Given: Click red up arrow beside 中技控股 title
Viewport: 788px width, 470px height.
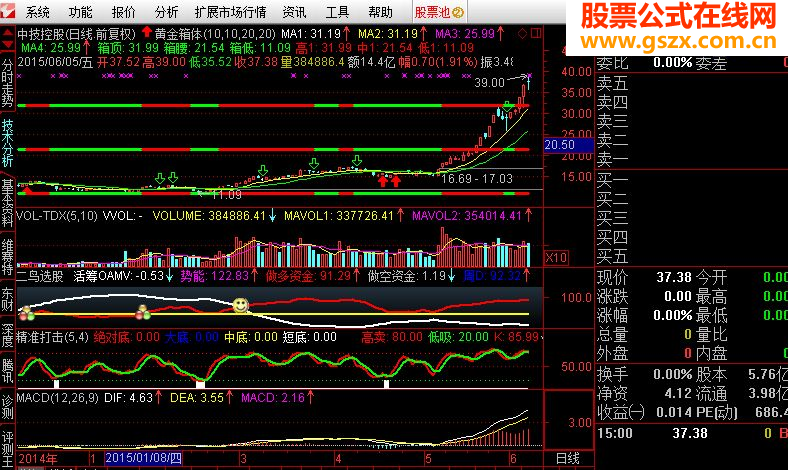Looking at the screenshot, I should [x=146, y=32].
